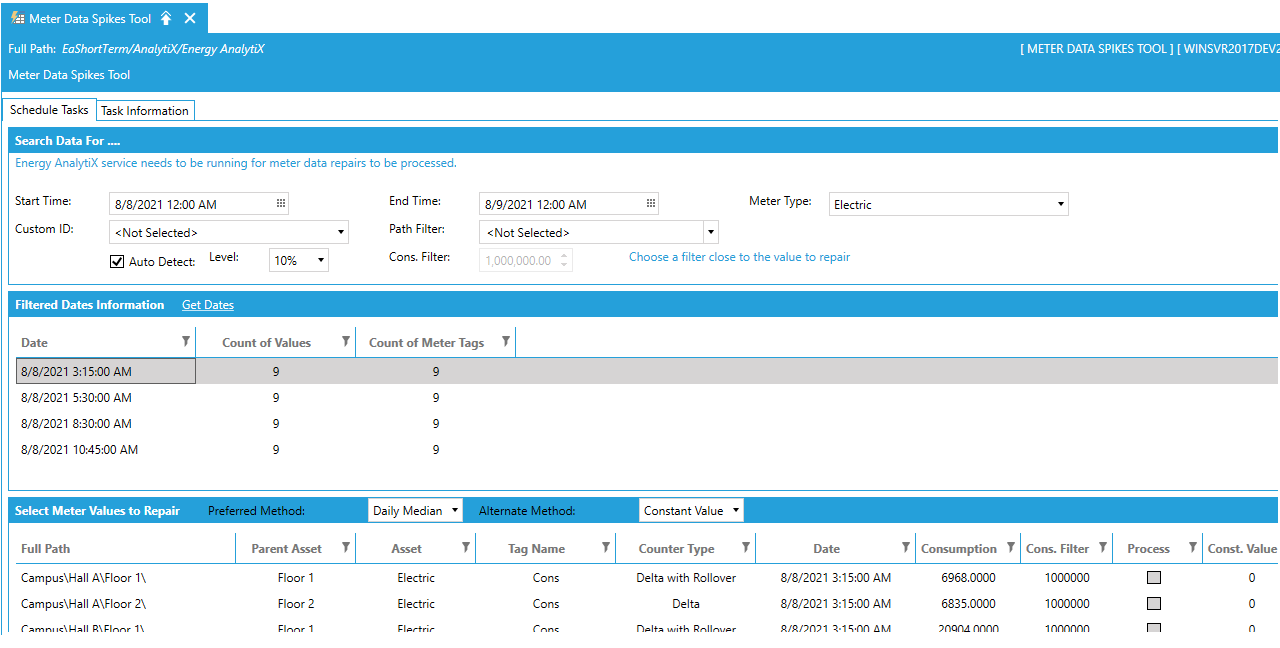This screenshot has height=648, width=1280.
Task: Open filter for Cons. Filter column
Action: [x=1103, y=548]
